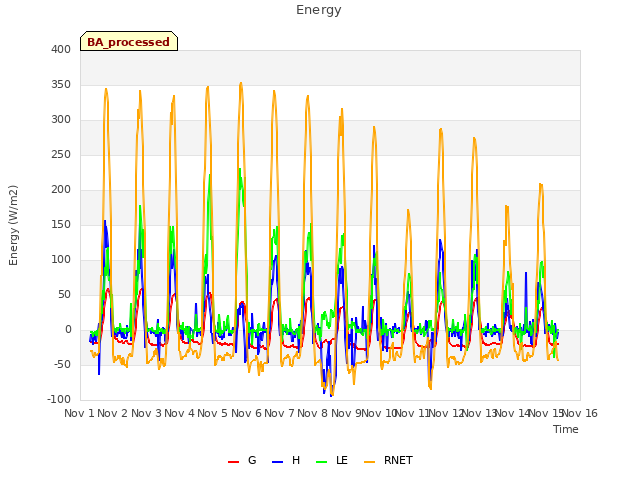The image size is (640, 480).
Task: Click the Nov 7 x-axis tick label
Action: [279, 413]
